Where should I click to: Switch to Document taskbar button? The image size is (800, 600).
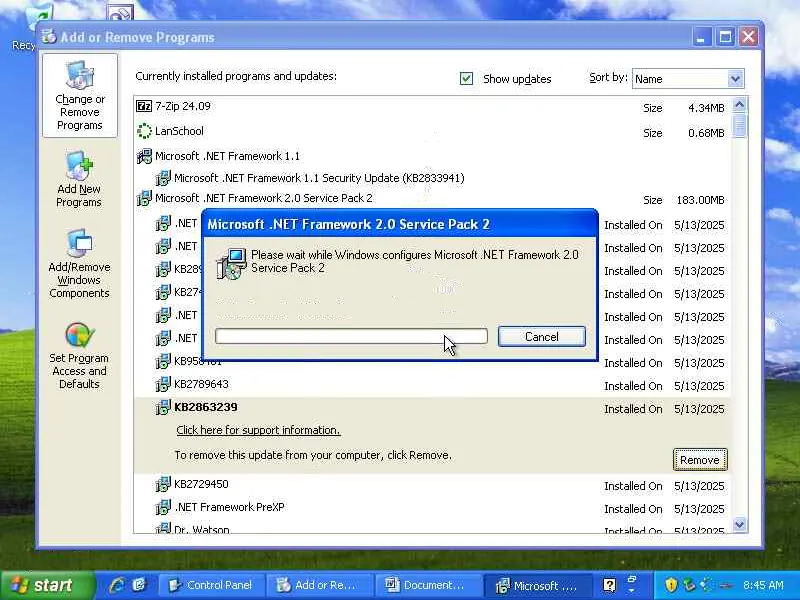428,585
